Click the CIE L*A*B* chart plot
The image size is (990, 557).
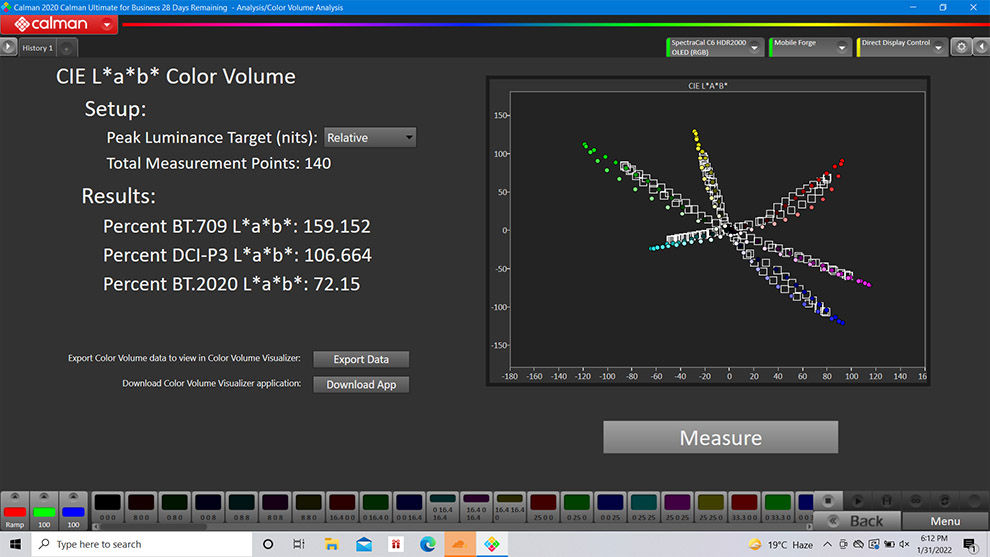coord(717,230)
